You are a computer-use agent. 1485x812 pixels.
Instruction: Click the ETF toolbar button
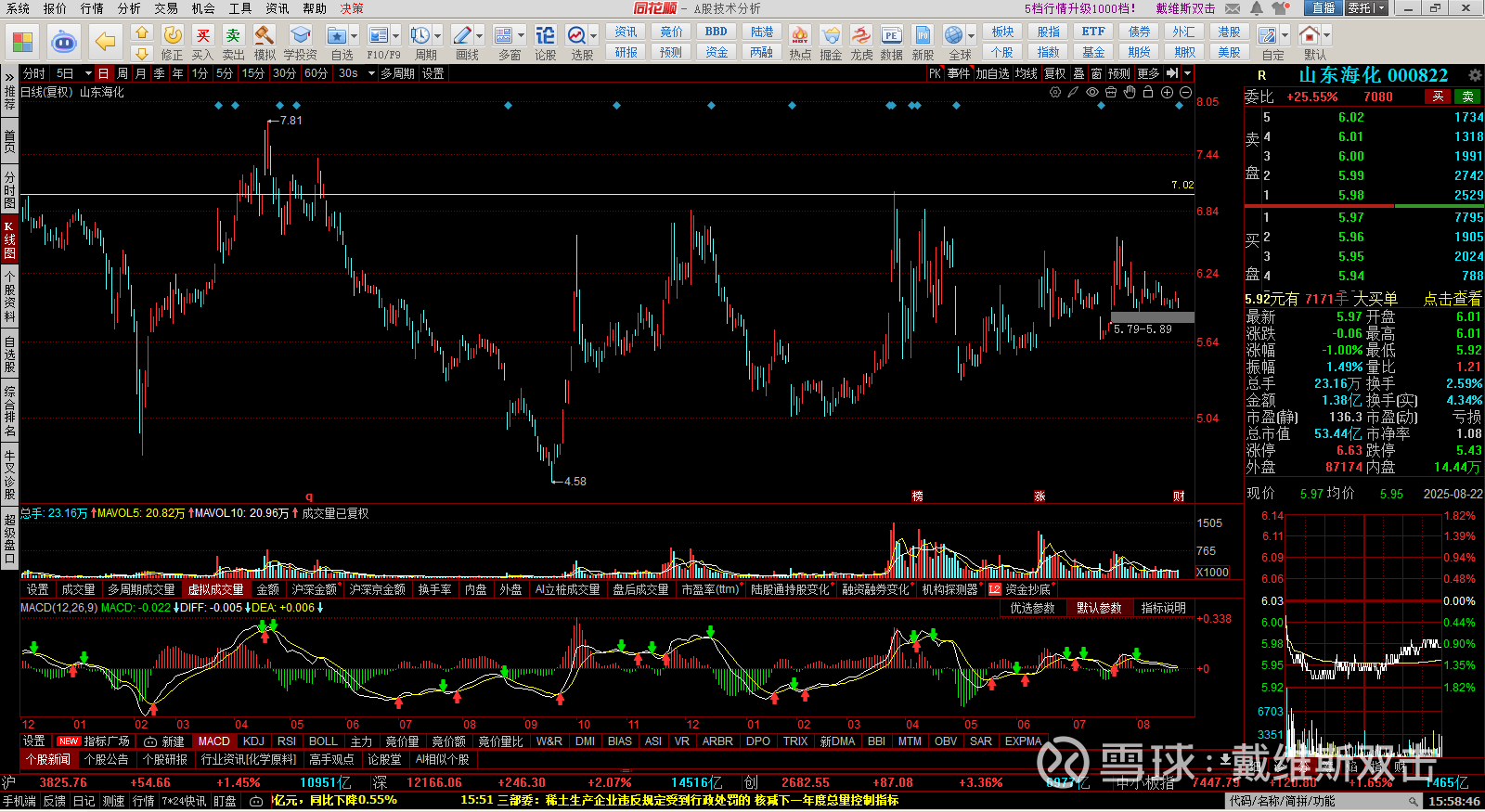[1093, 32]
